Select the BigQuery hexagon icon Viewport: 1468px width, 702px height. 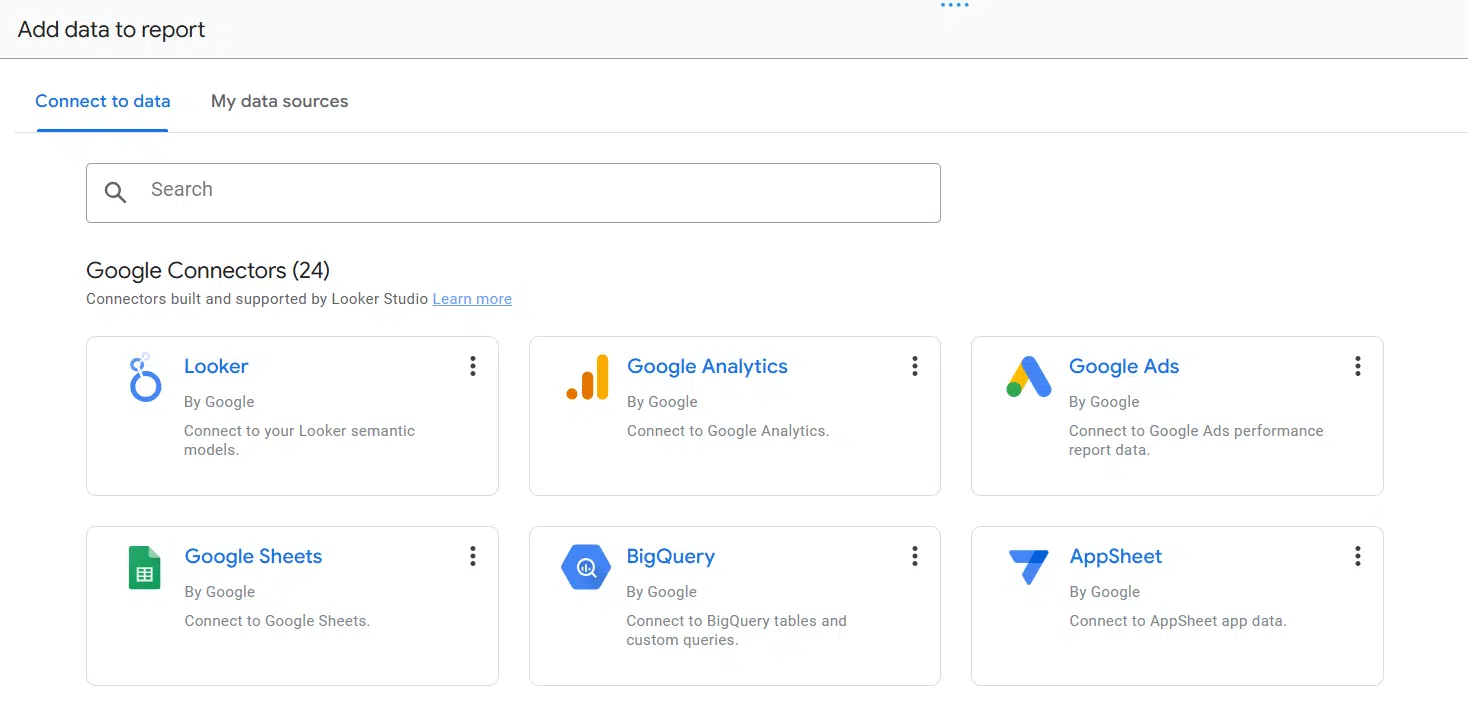click(586, 567)
